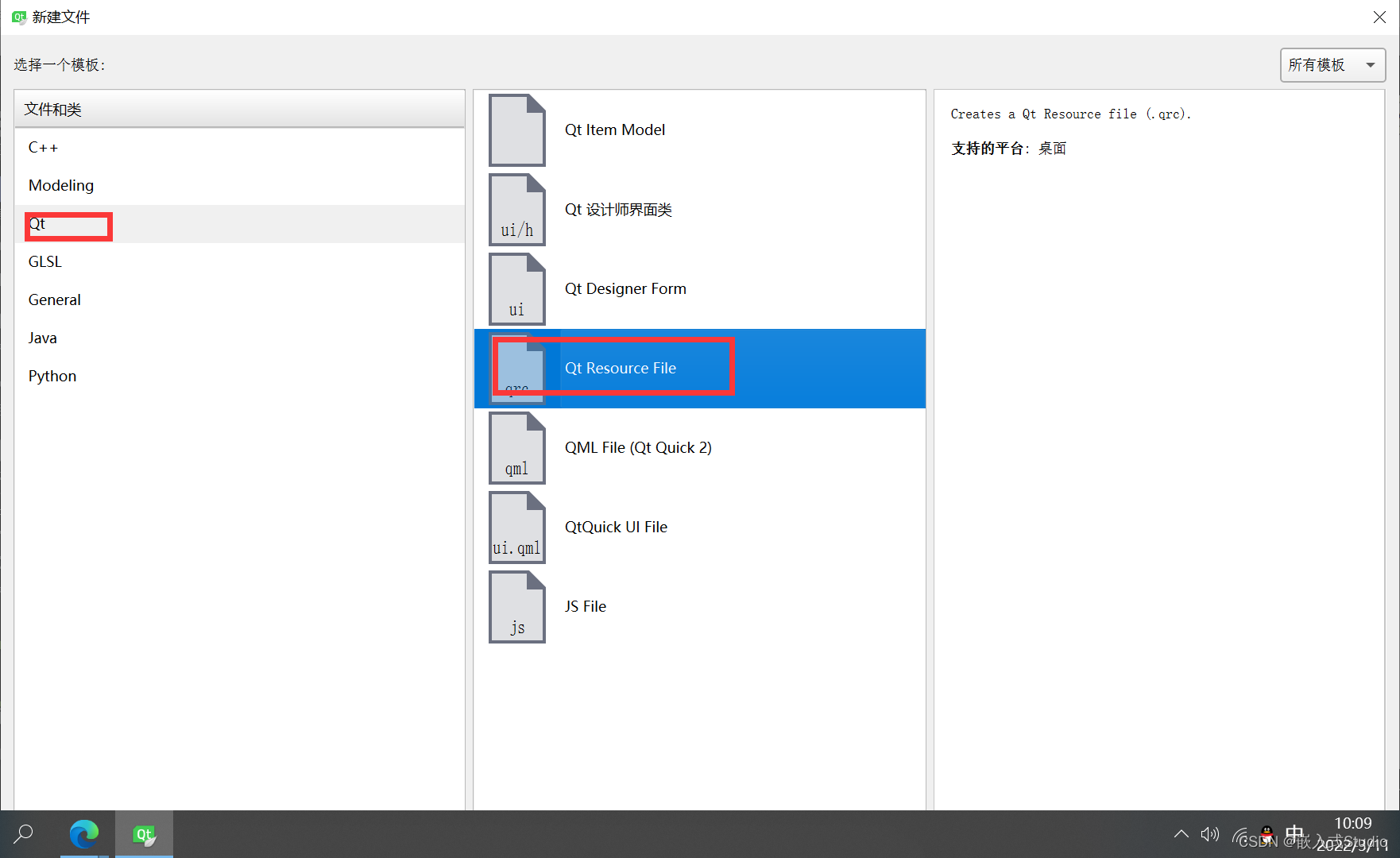
Task: Select the GLSL category
Action: (x=239, y=262)
